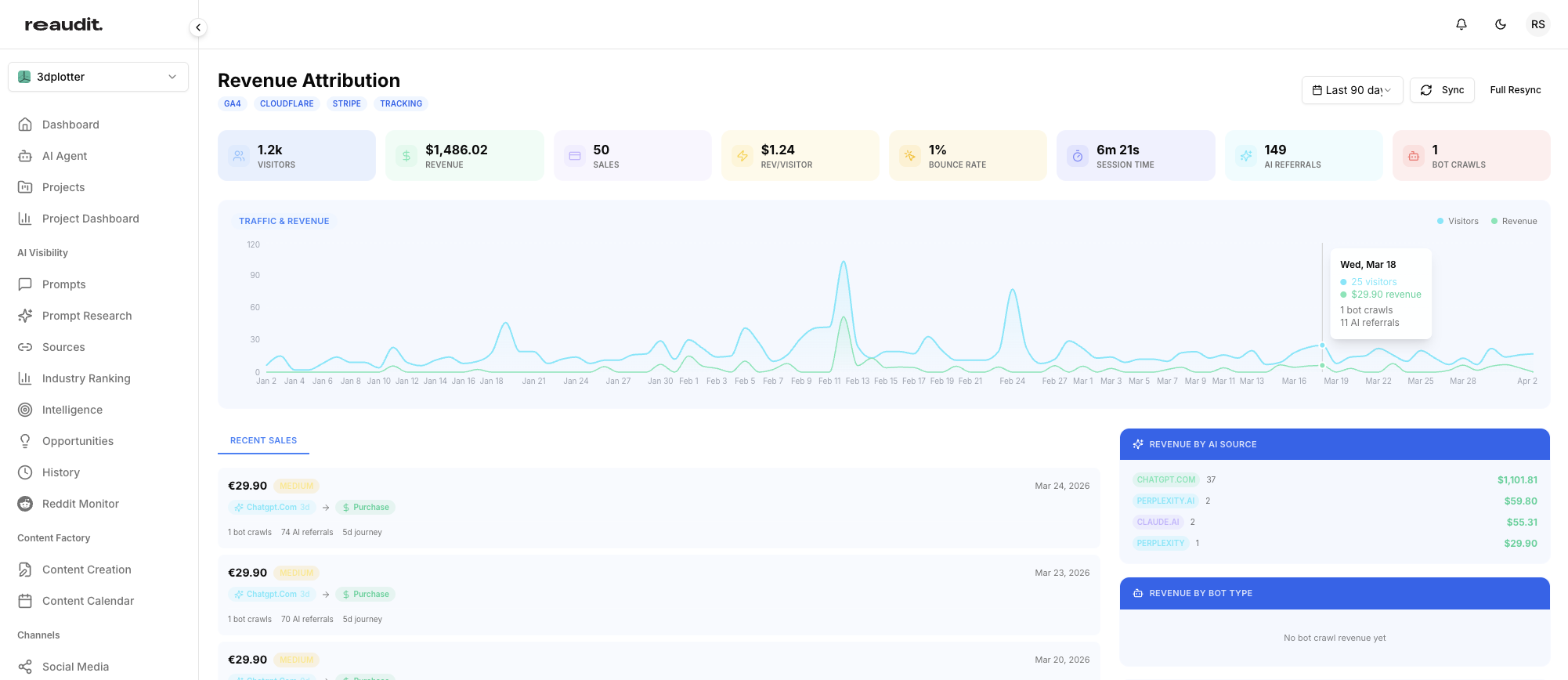
Task: Click the Opportunities lightbulb icon
Action: click(25, 441)
